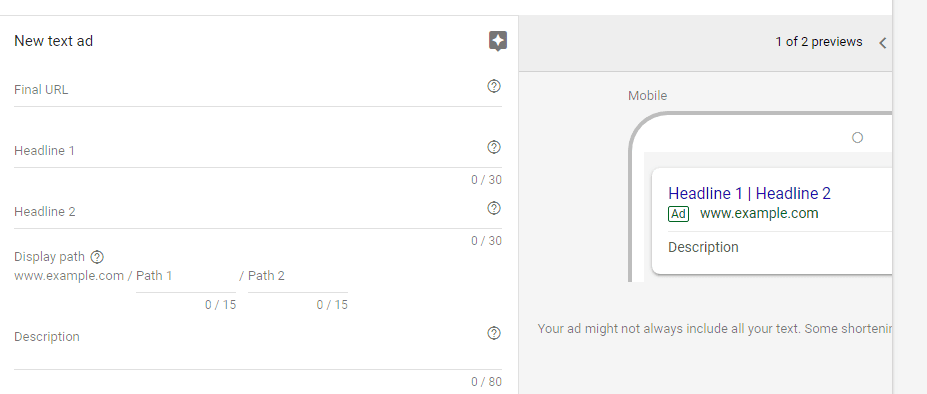927x394 pixels.
Task: Click in the Headline 2 field
Action: [258, 212]
